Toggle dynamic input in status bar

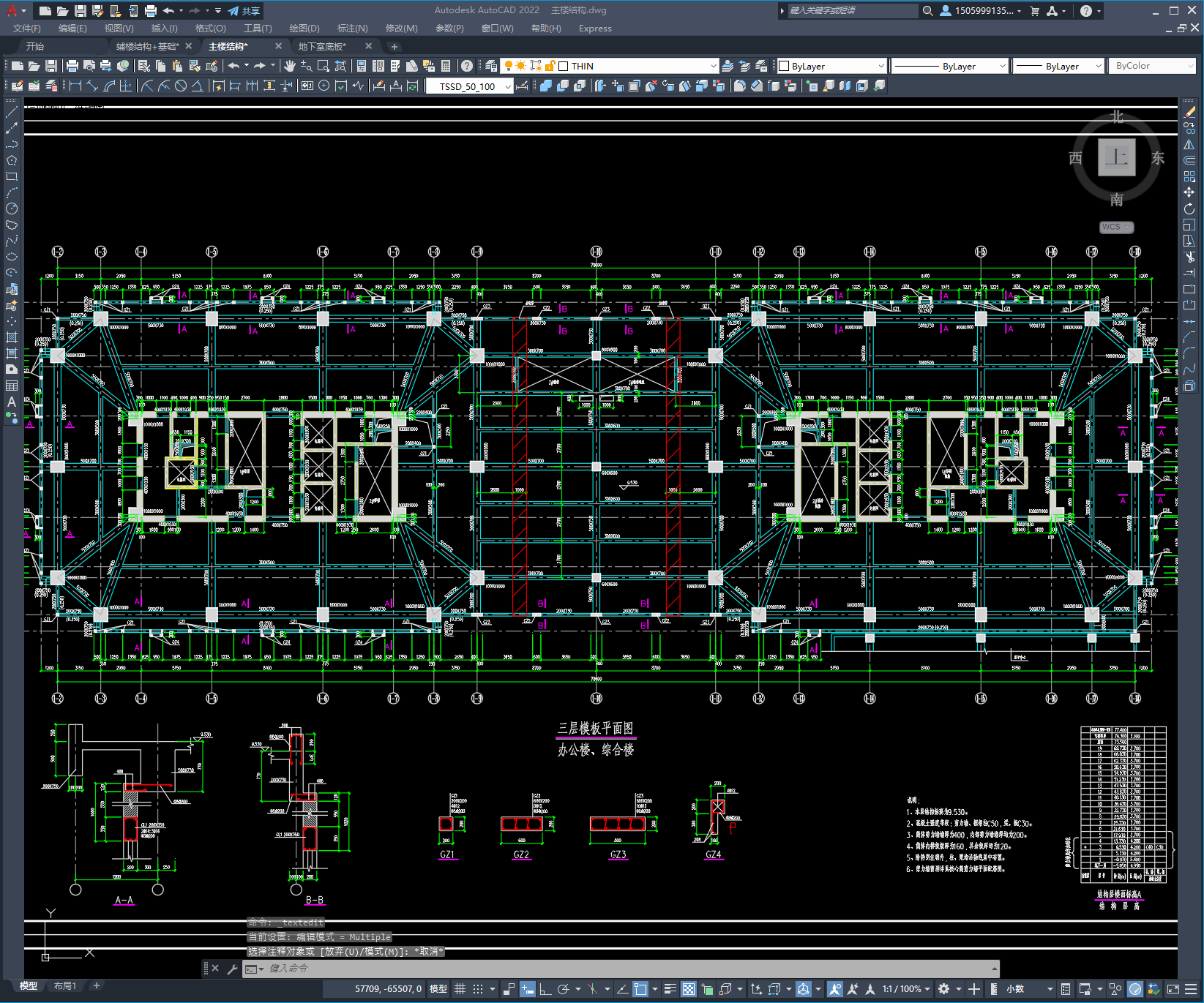pos(527,989)
